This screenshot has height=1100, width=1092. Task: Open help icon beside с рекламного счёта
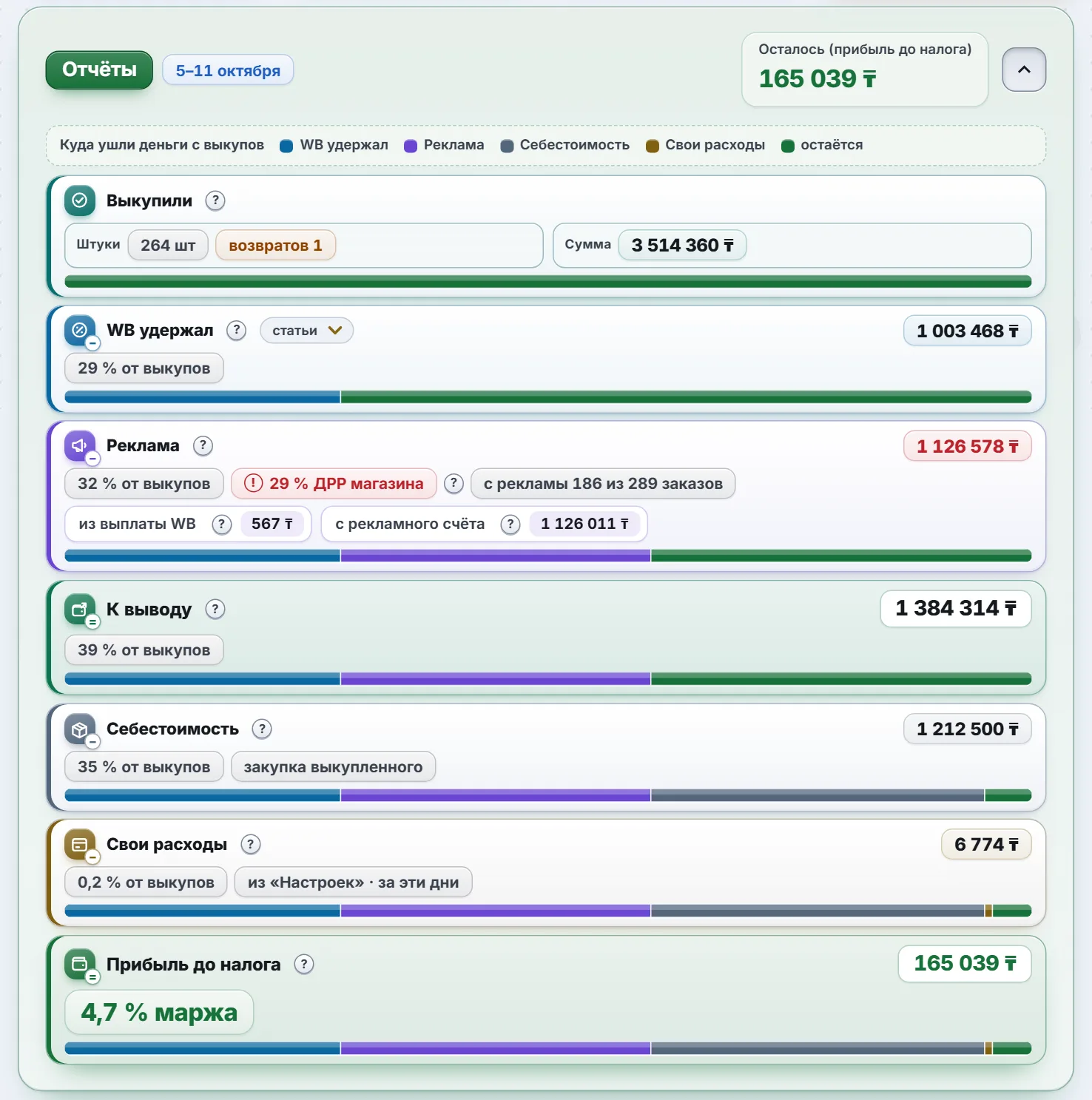click(510, 524)
